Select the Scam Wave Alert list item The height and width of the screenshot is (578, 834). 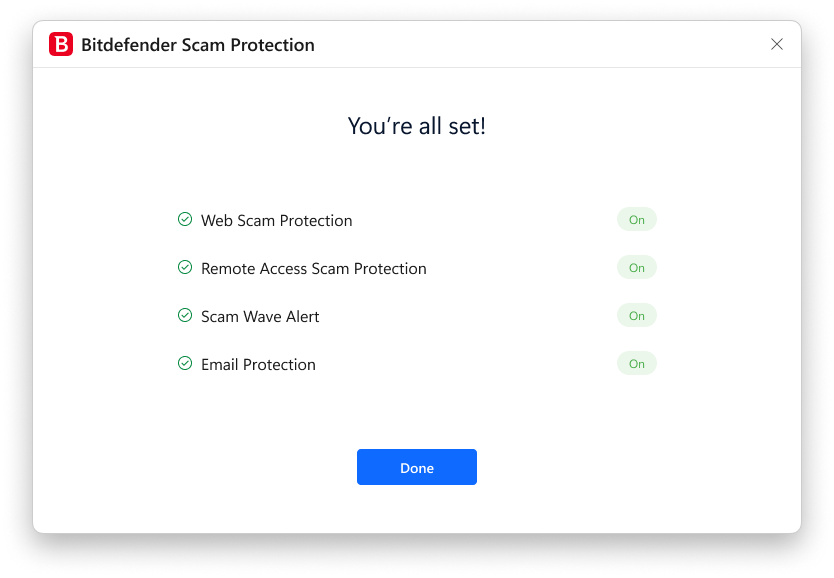(x=259, y=316)
